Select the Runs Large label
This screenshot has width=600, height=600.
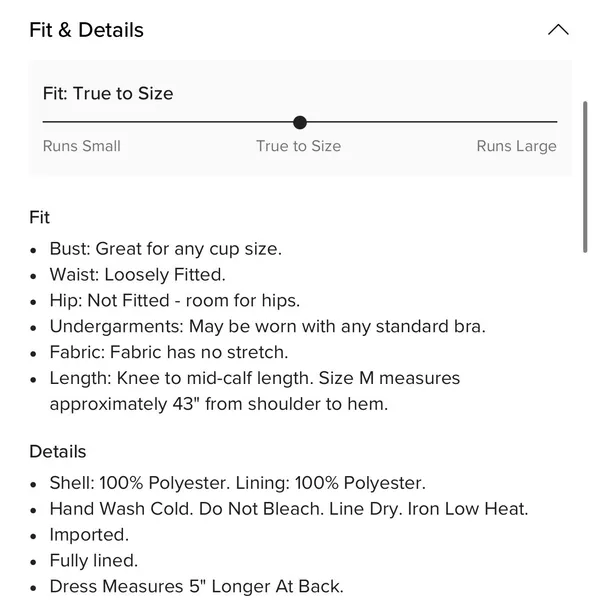(517, 146)
